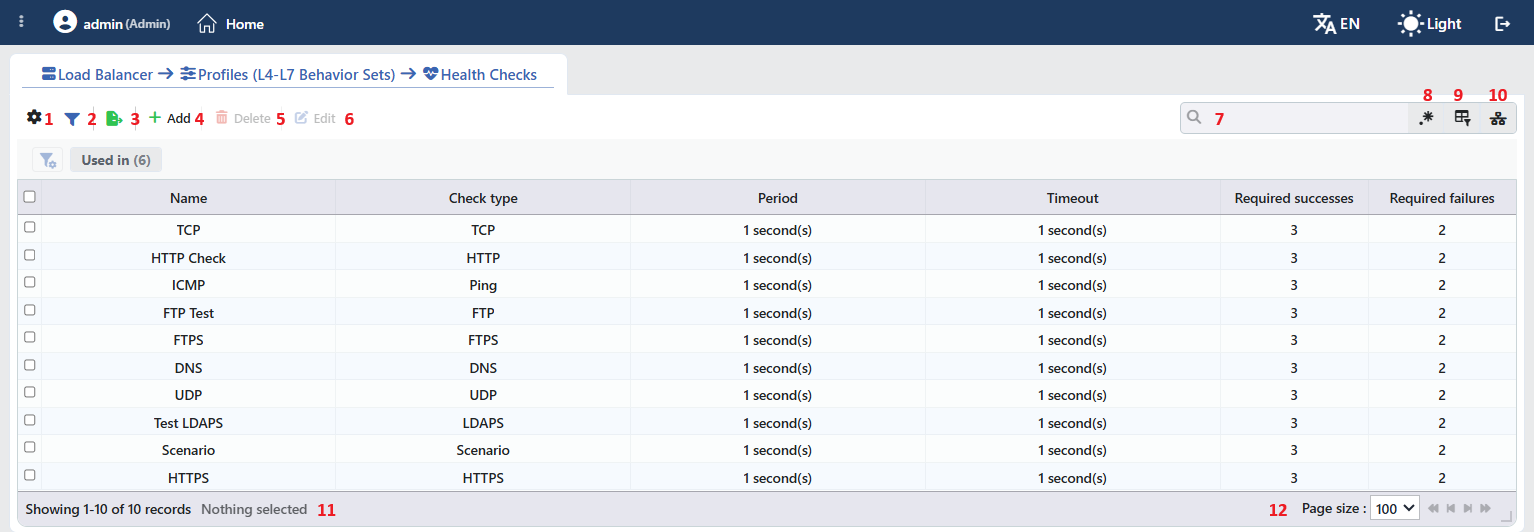Screen dimensions: 1534x532
Task: Click the Home house icon
Action: [x=207, y=23]
